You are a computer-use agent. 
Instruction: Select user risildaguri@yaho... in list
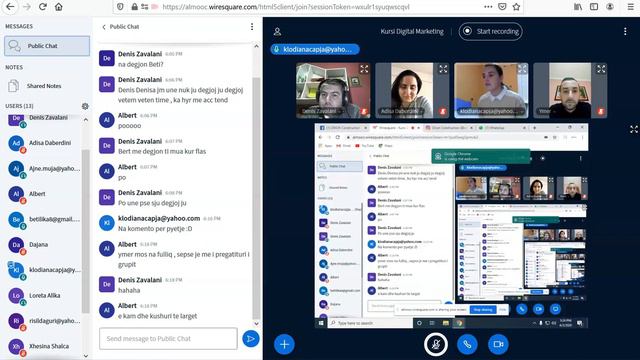pyautogui.click(x=44, y=321)
